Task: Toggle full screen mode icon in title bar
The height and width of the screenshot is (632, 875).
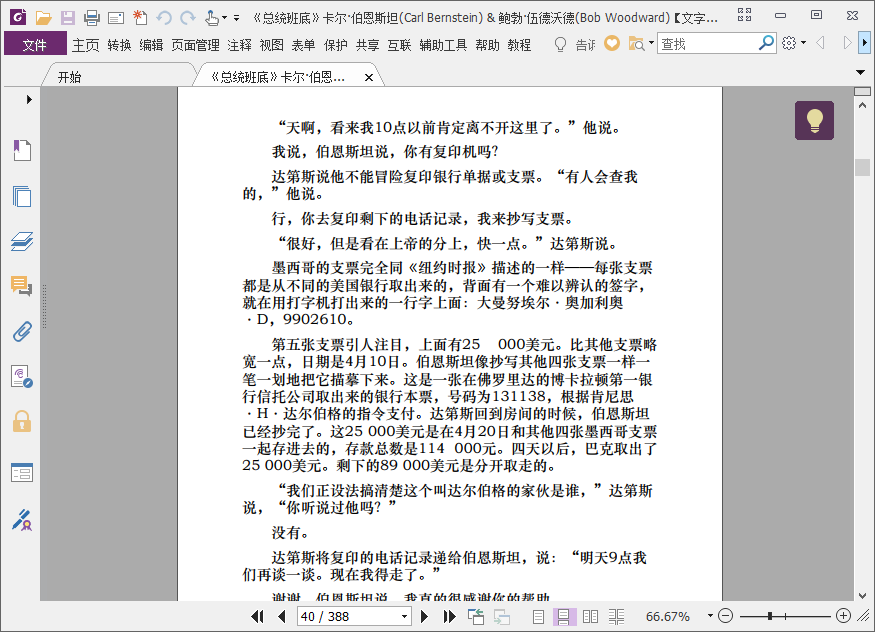Action: pyautogui.click(x=744, y=15)
